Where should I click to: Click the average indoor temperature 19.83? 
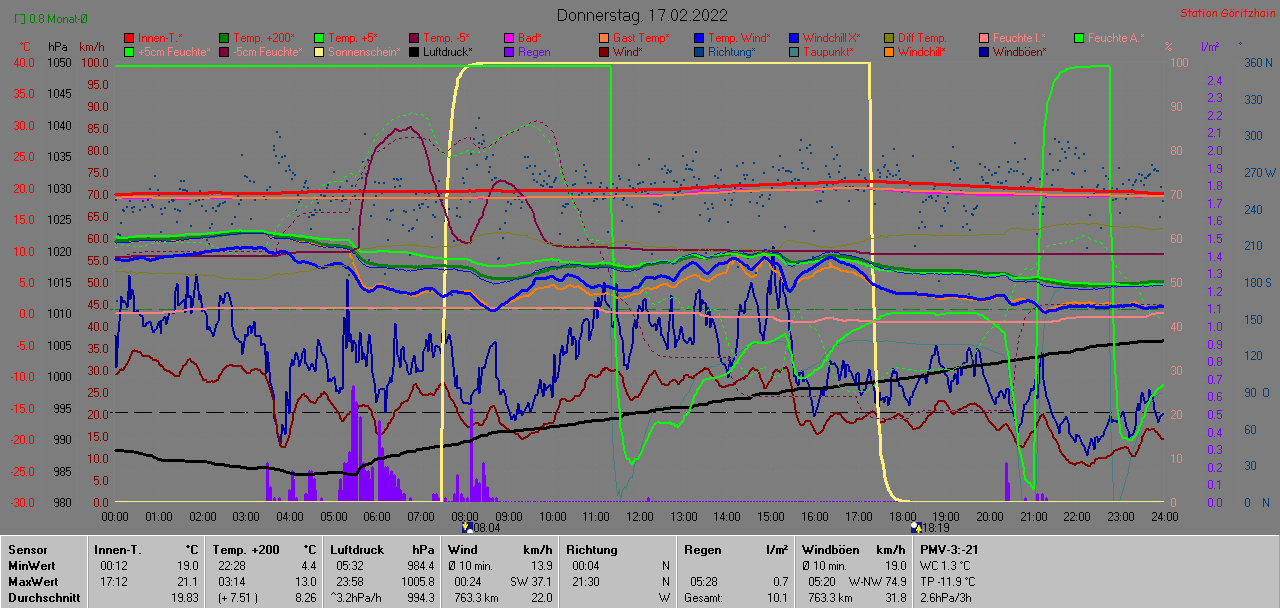tap(184, 598)
